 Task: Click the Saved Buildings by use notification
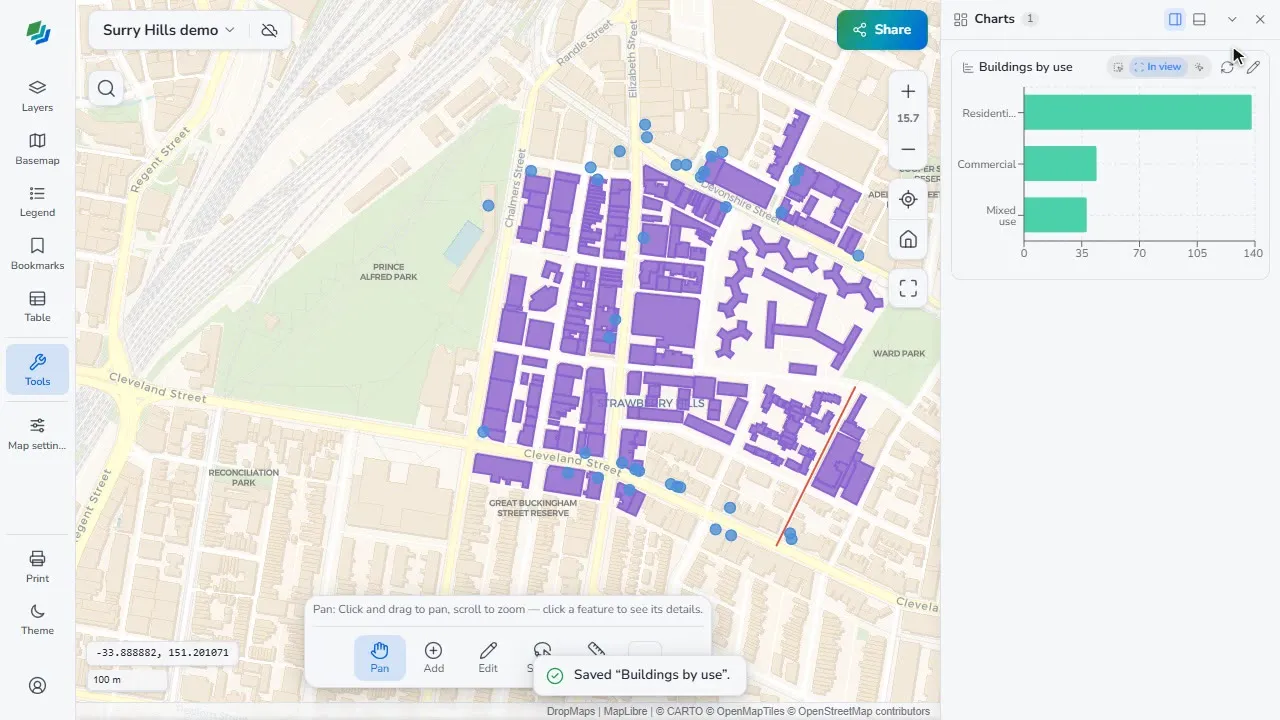point(639,675)
